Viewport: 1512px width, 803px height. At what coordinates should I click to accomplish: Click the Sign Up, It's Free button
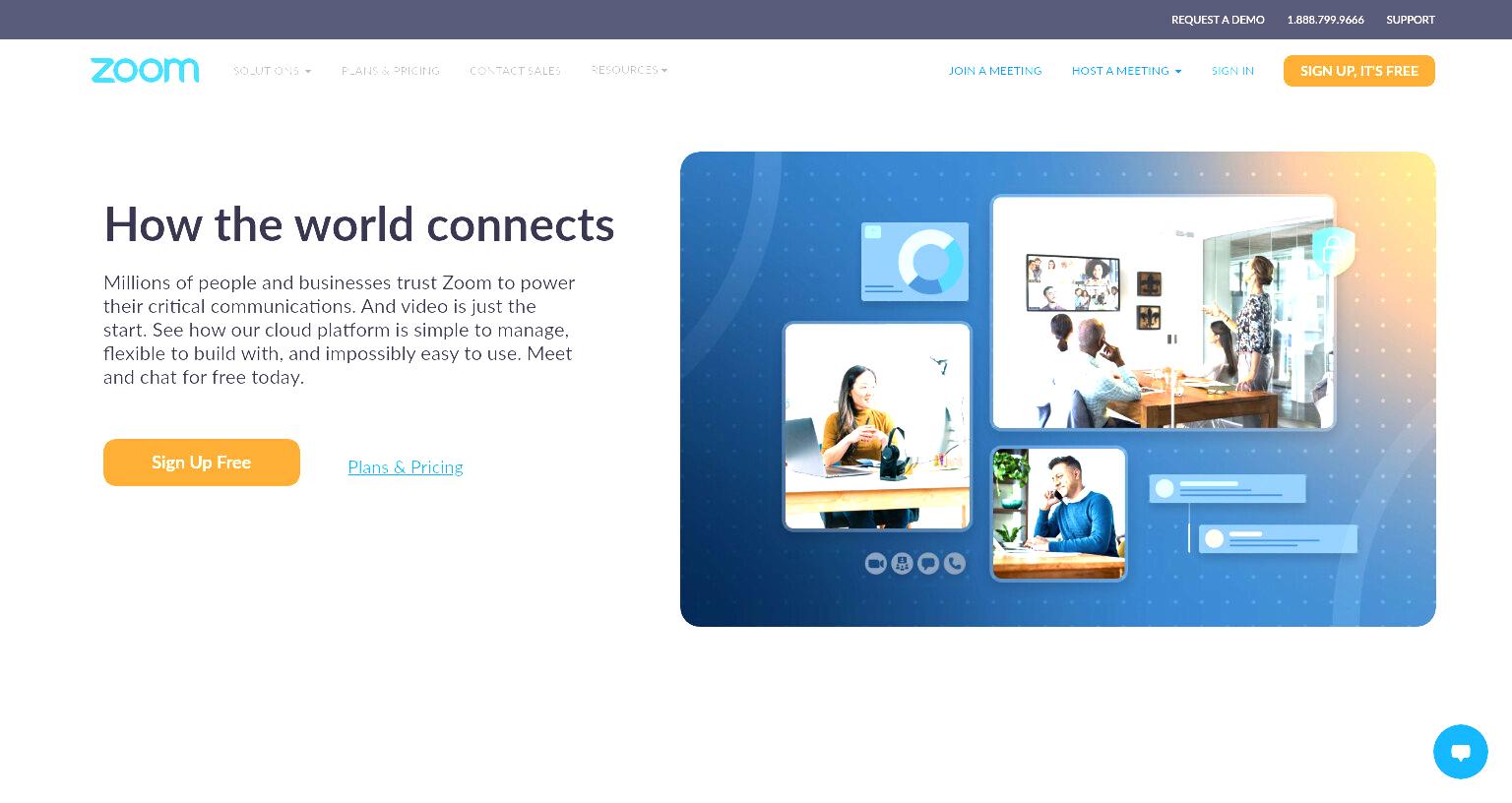click(x=1358, y=71)
